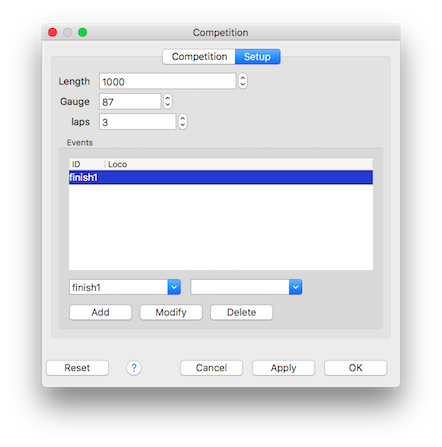Switch to the Competition tab
The image size is (442, 447).
(x=199, y=57)
